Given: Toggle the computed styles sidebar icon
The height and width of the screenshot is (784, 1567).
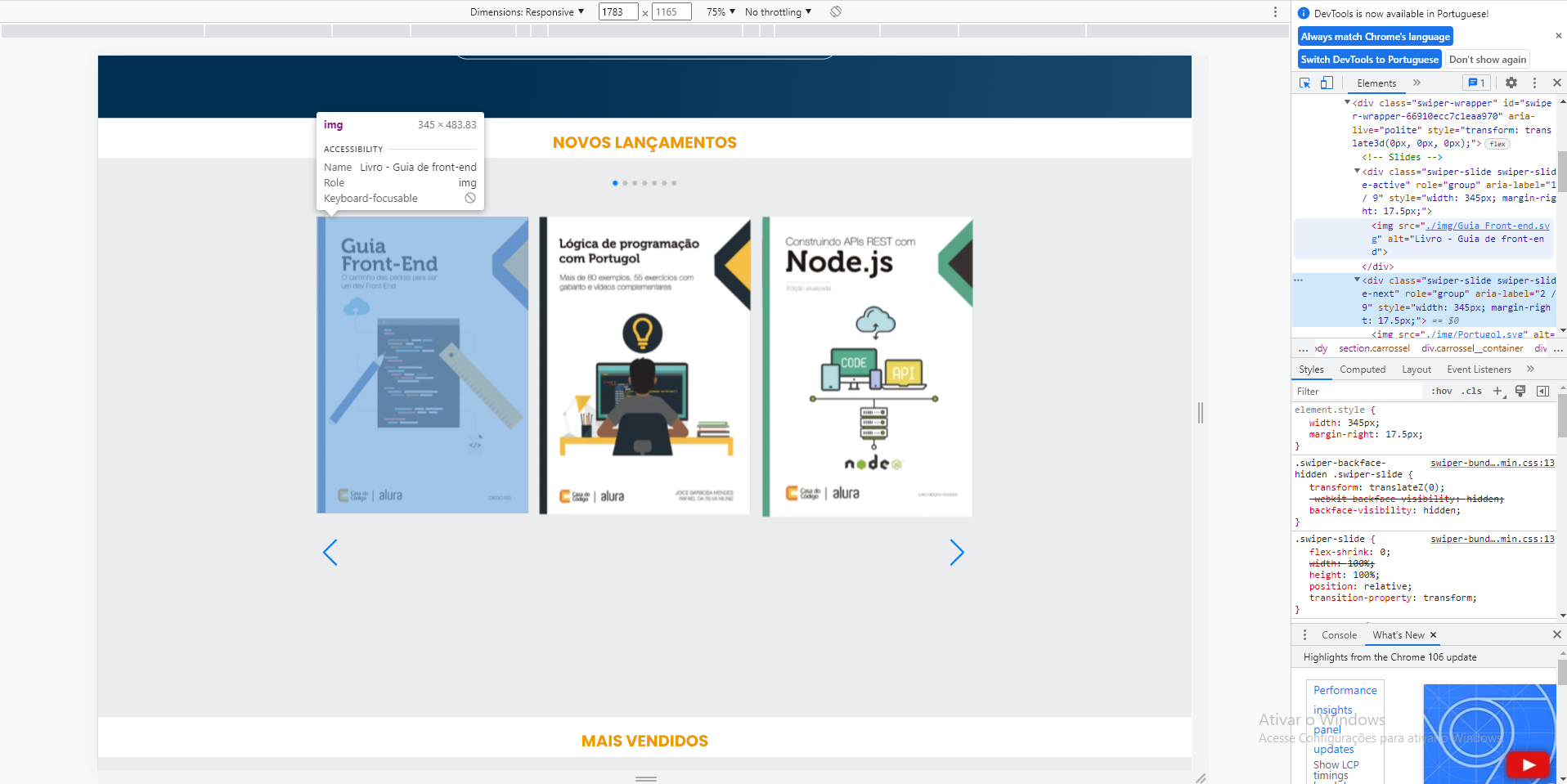Looking at the screenshot, I should tap(1542, 391).
